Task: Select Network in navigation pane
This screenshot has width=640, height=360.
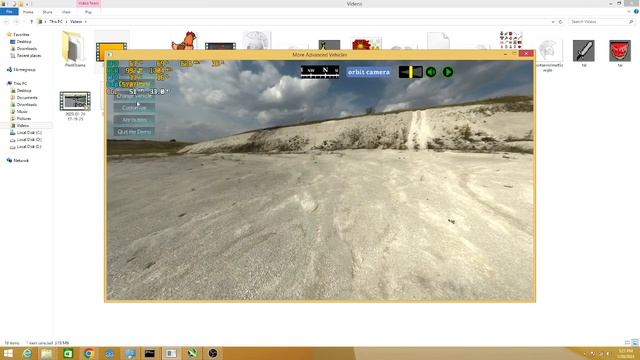Action: (21, 160)
